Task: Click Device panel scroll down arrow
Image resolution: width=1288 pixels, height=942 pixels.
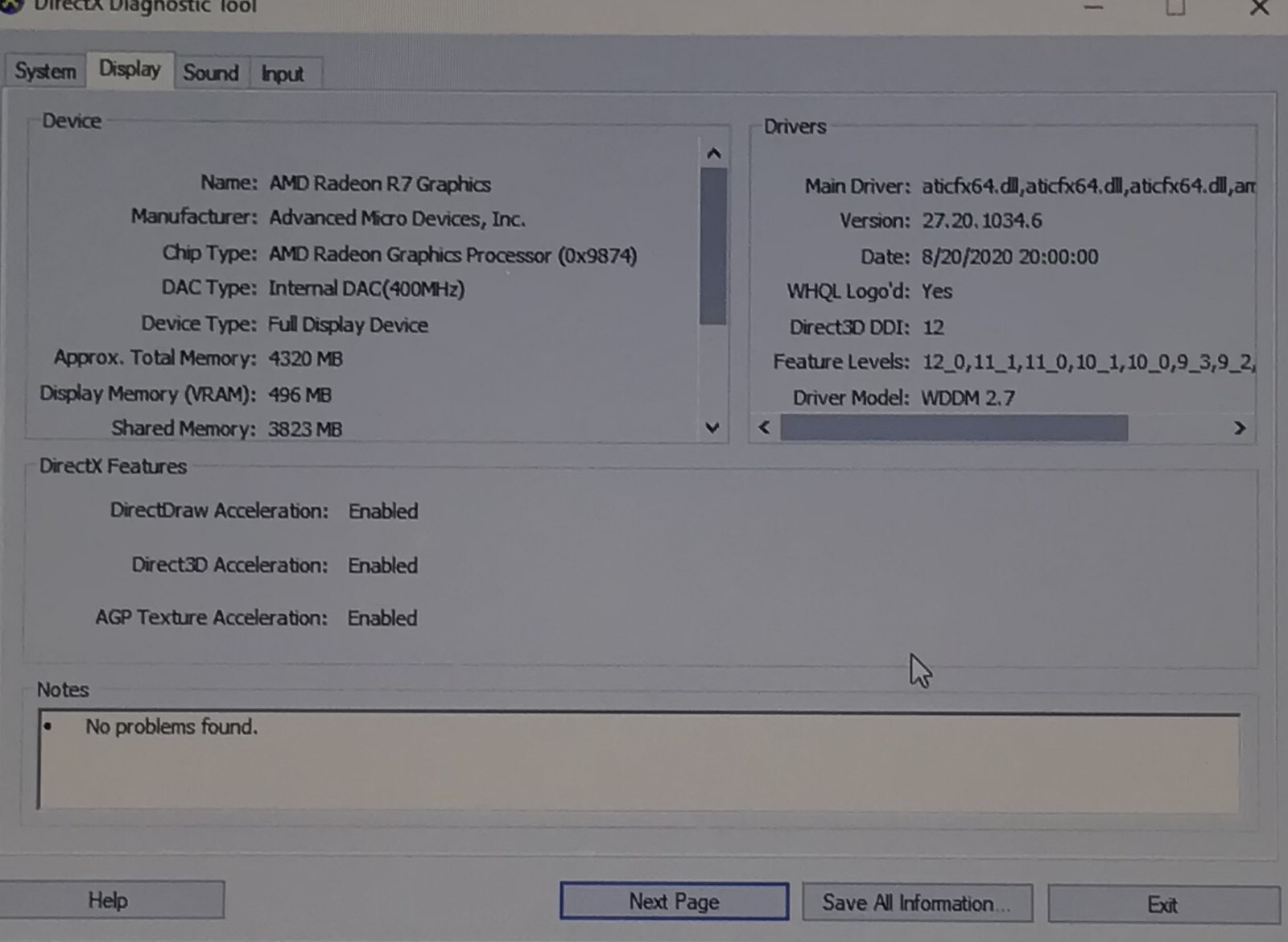Action: coord(712,428)
